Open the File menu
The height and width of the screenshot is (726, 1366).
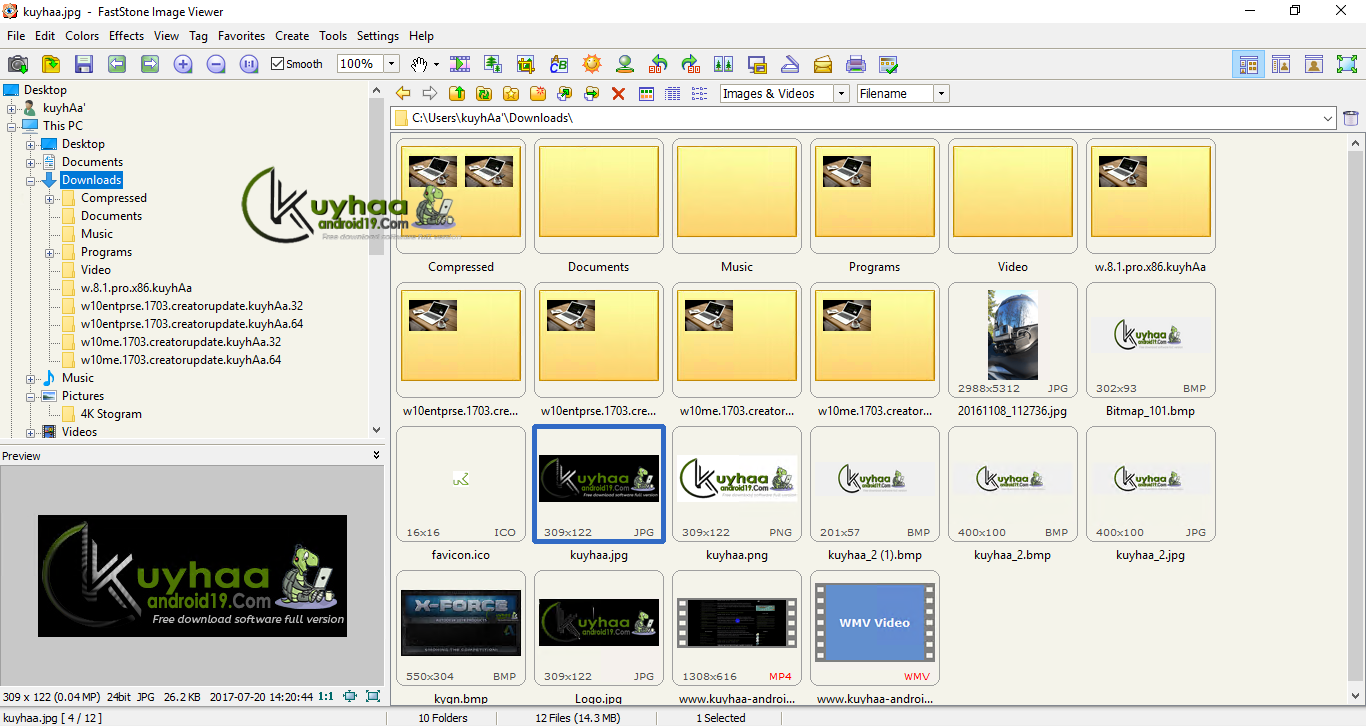tap(16, 36)
